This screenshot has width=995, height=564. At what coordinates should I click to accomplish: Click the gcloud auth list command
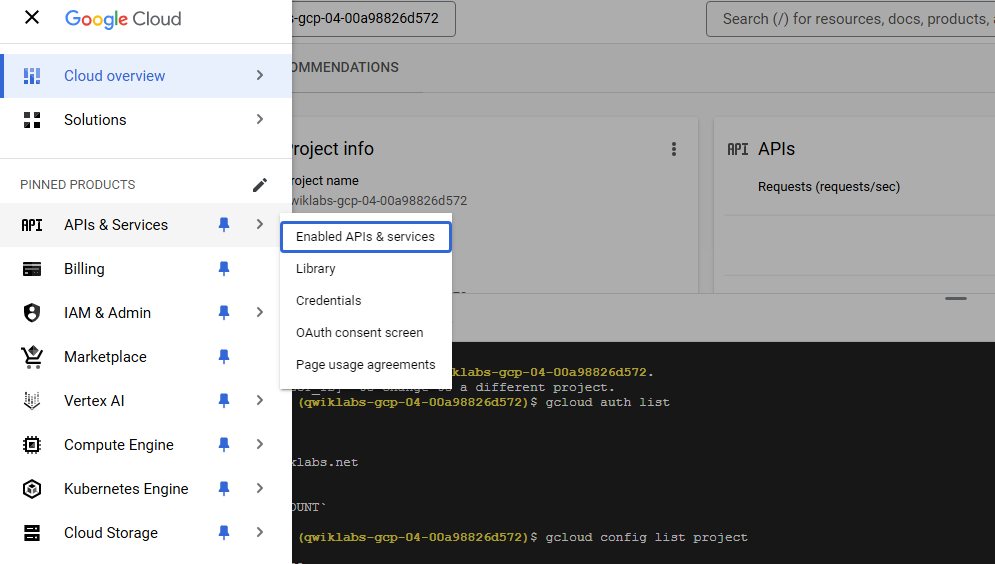tap(607, 402)
